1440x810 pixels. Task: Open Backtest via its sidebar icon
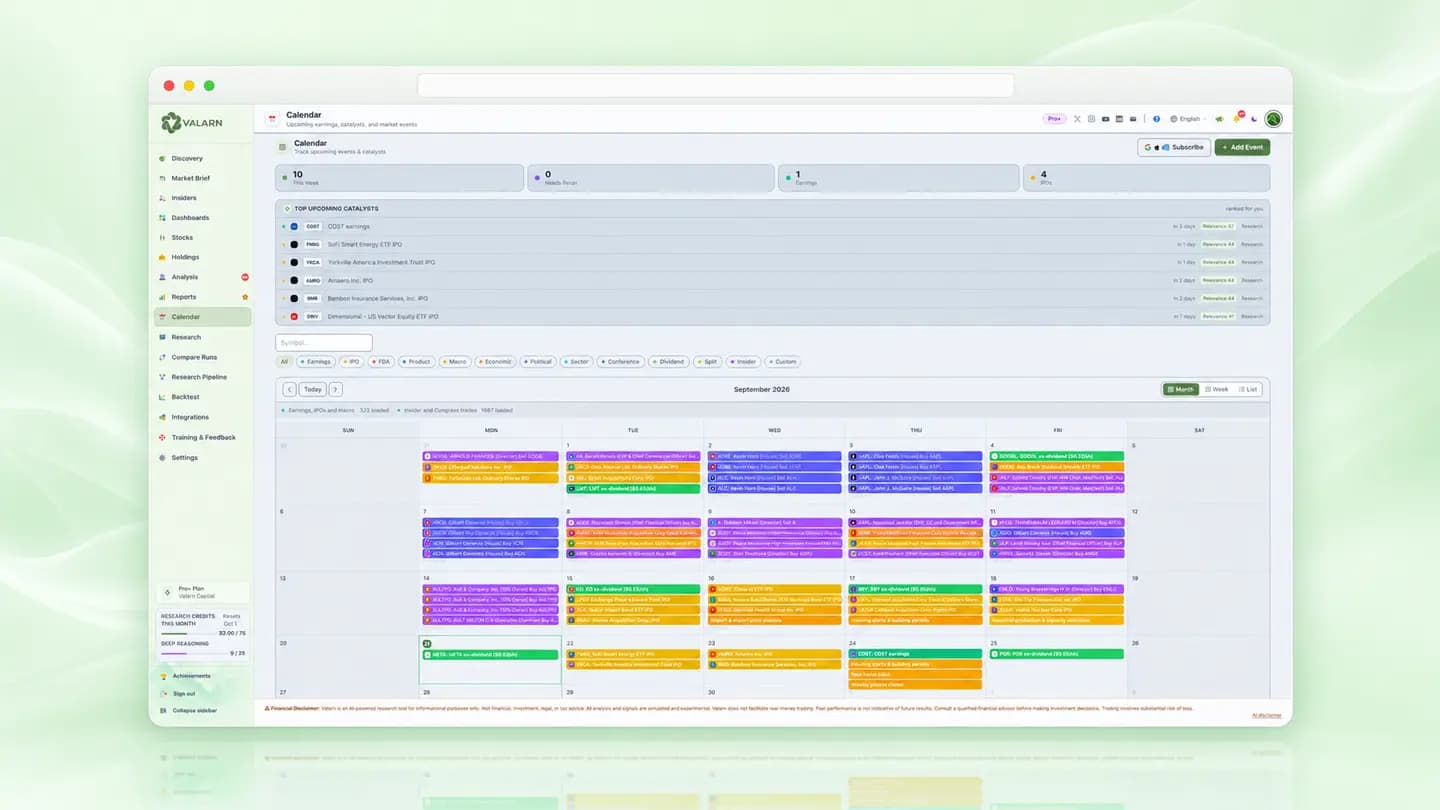coord(162,397)
